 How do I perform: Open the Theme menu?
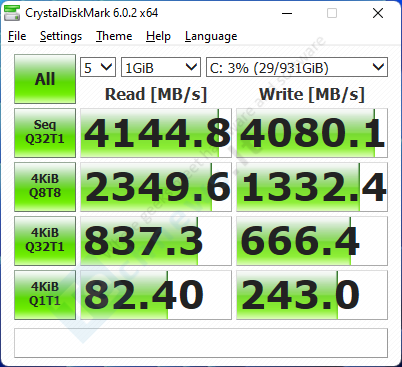[x=114, y=36]
